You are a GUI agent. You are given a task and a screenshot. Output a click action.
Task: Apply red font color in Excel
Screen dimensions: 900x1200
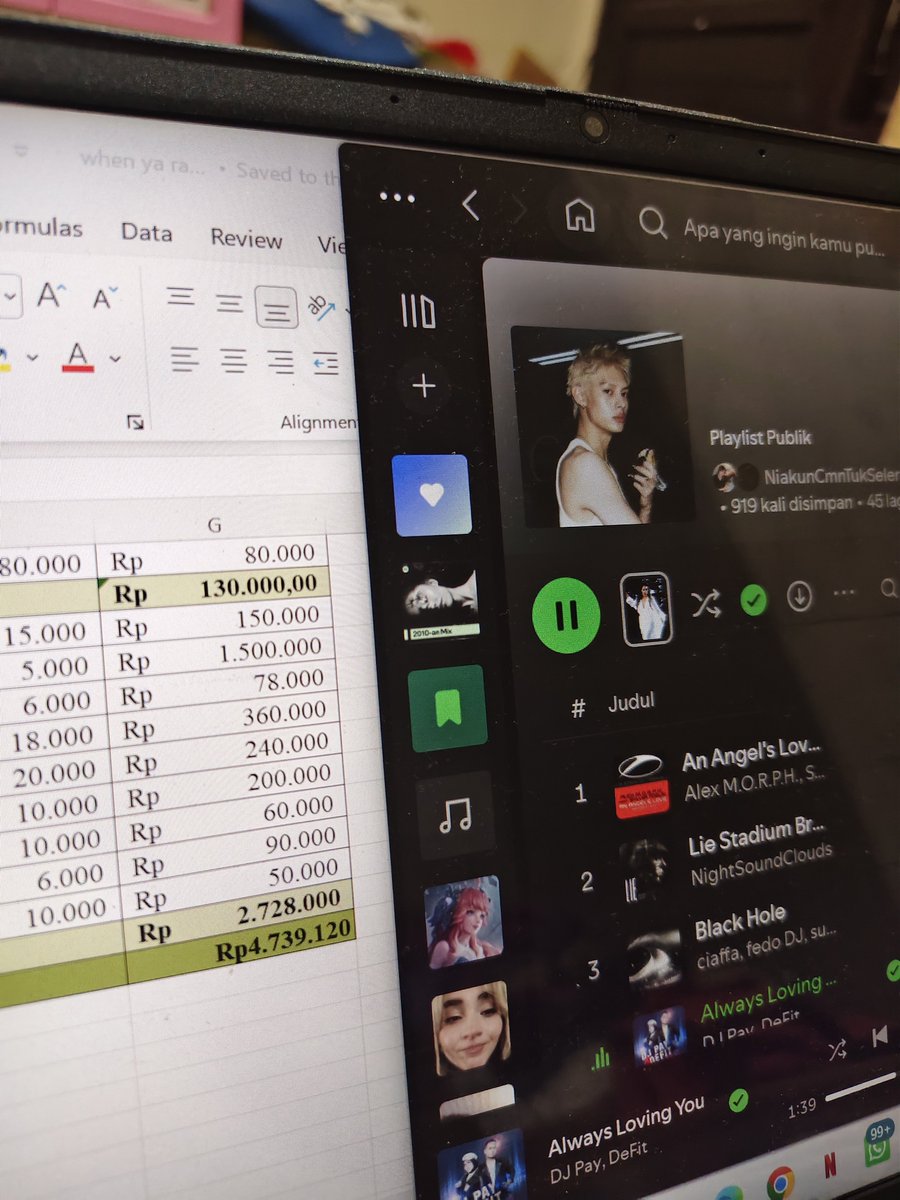tap(78, 355)
